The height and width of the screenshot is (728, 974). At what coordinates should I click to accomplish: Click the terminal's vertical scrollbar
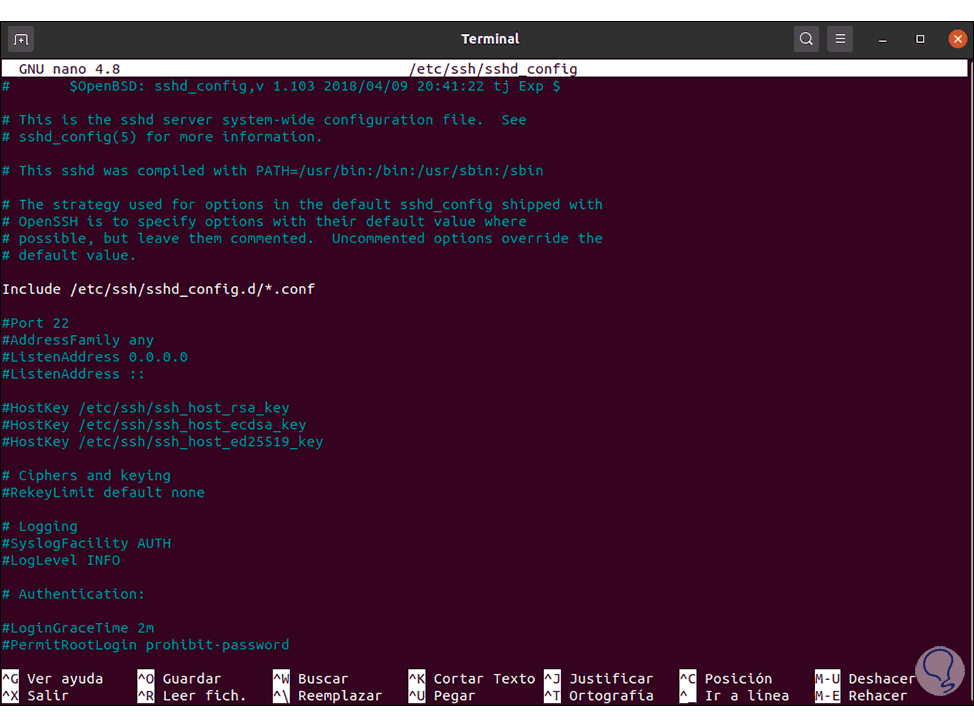970,373
